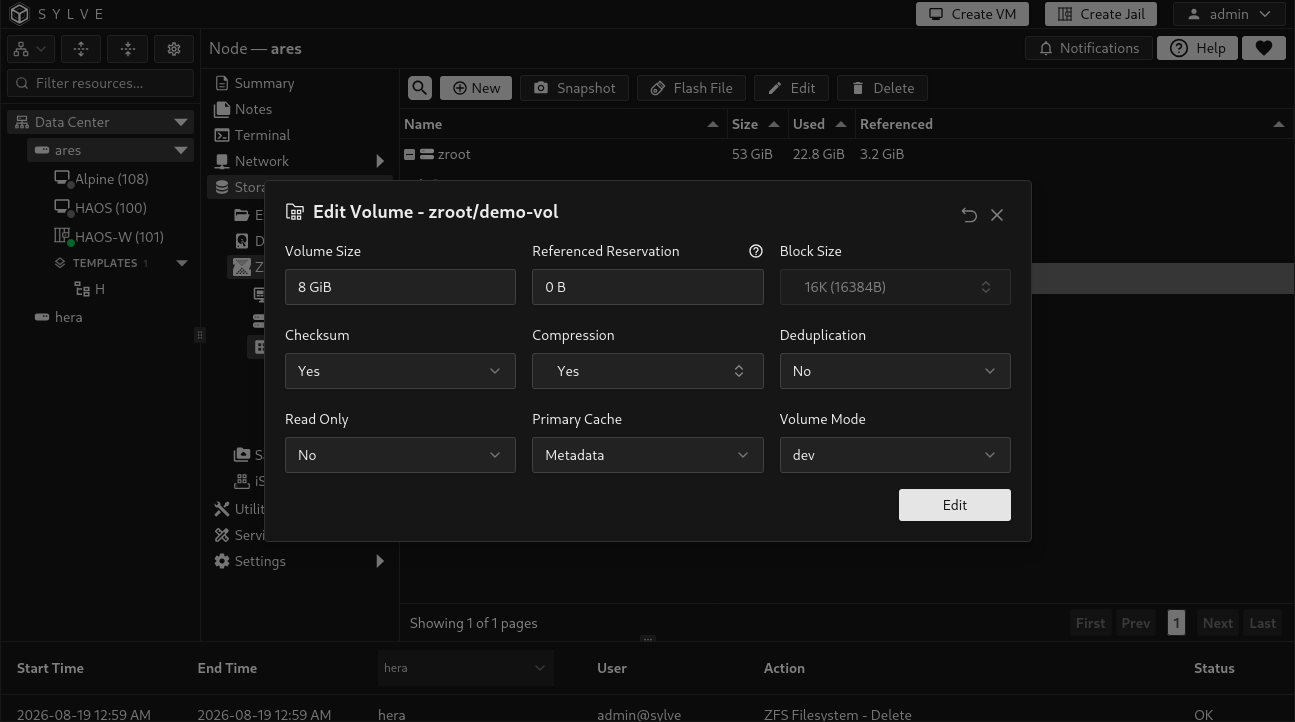Click the Create Jail button
Viewport: 1295px width, 722px height.
click(x=1101, y=14)
